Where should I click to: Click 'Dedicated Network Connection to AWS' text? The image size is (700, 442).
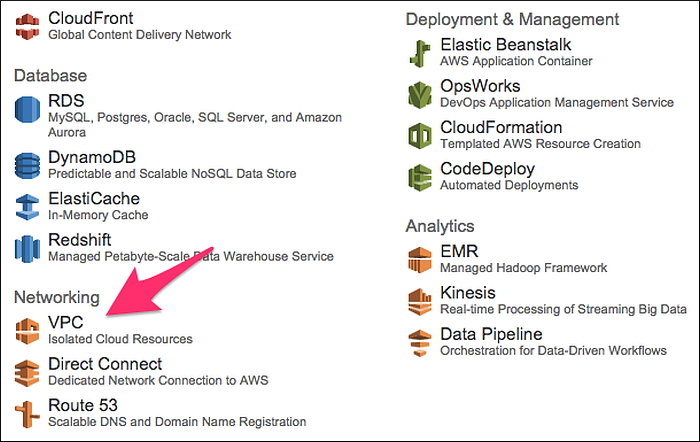click(158, 381)
